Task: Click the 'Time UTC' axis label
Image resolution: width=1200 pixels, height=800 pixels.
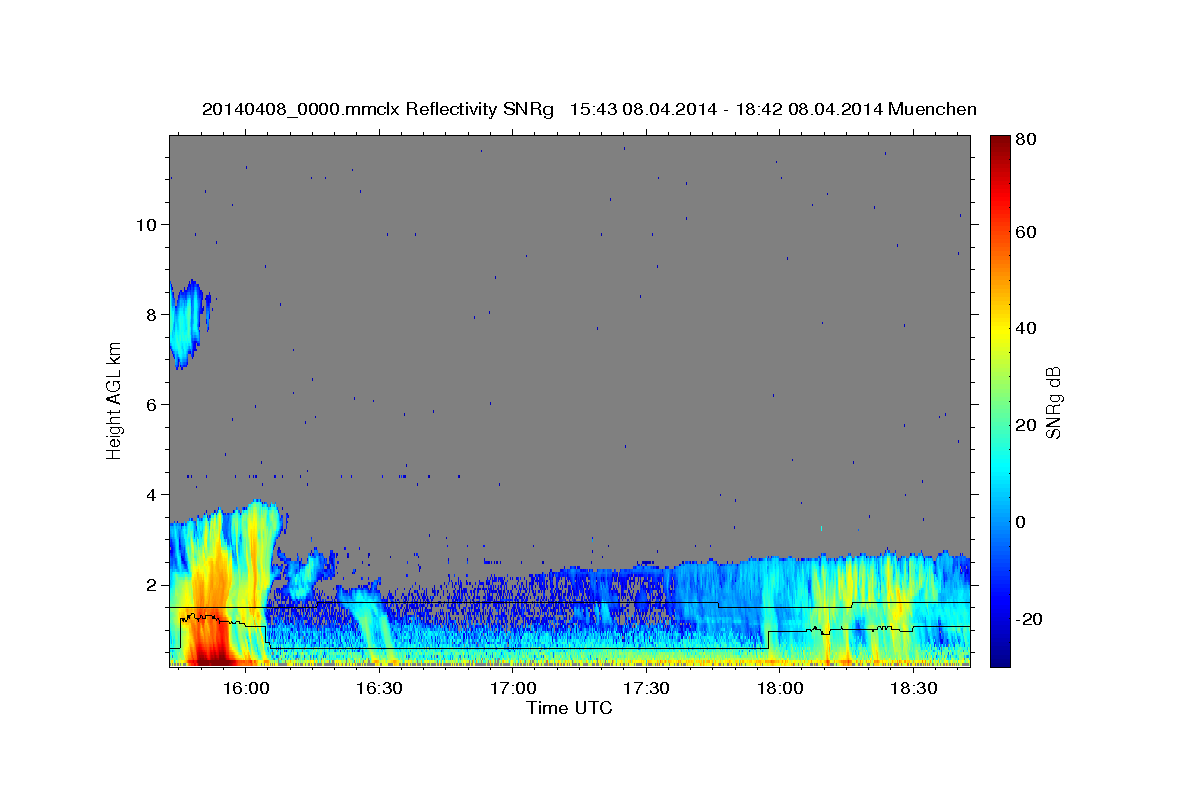Action: [x=569, y=708]
